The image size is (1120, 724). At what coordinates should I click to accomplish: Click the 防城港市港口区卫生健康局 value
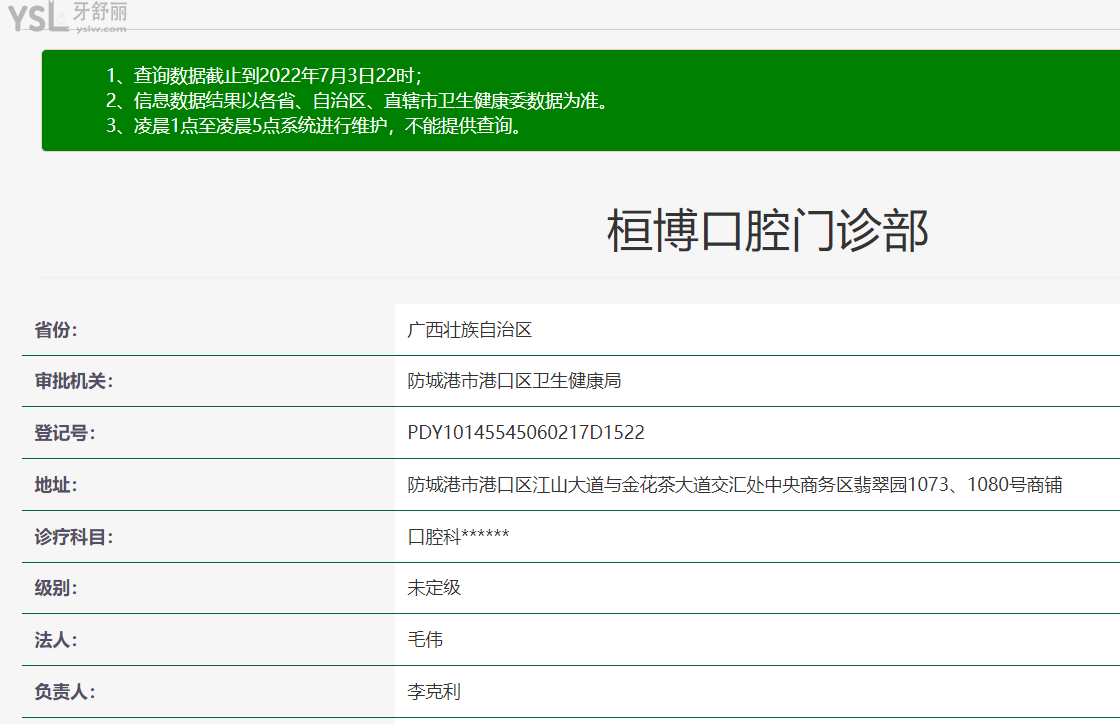pos(514,381)
